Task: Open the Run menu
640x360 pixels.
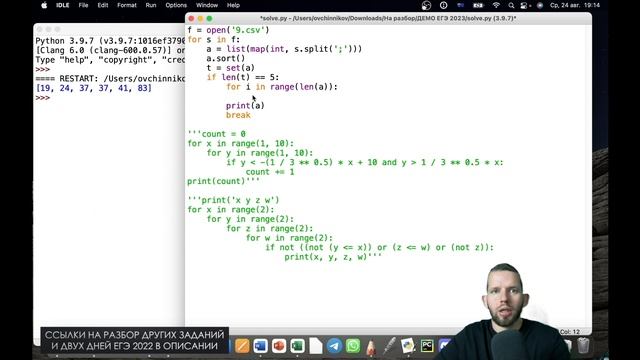Action: [x=151, y=5]
